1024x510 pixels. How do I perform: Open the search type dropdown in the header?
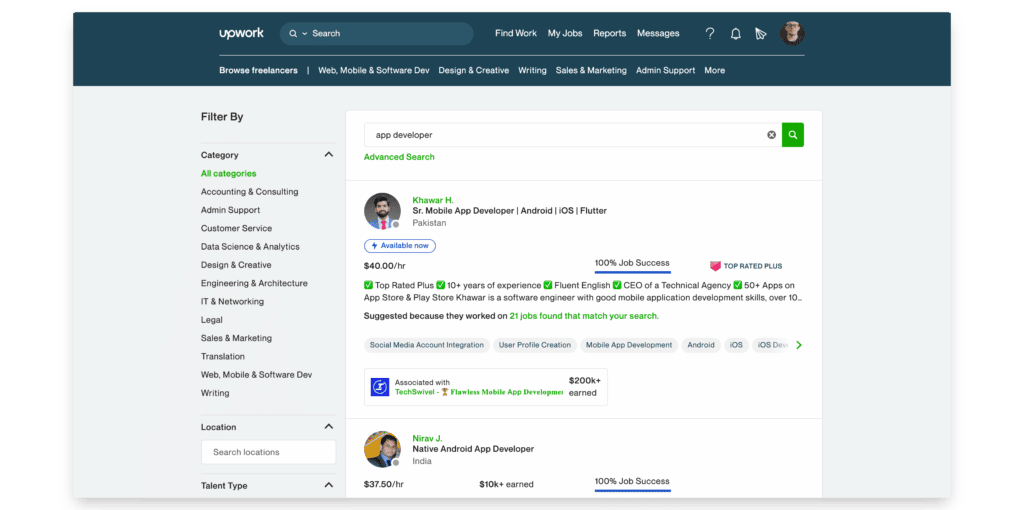coord(299,34)
